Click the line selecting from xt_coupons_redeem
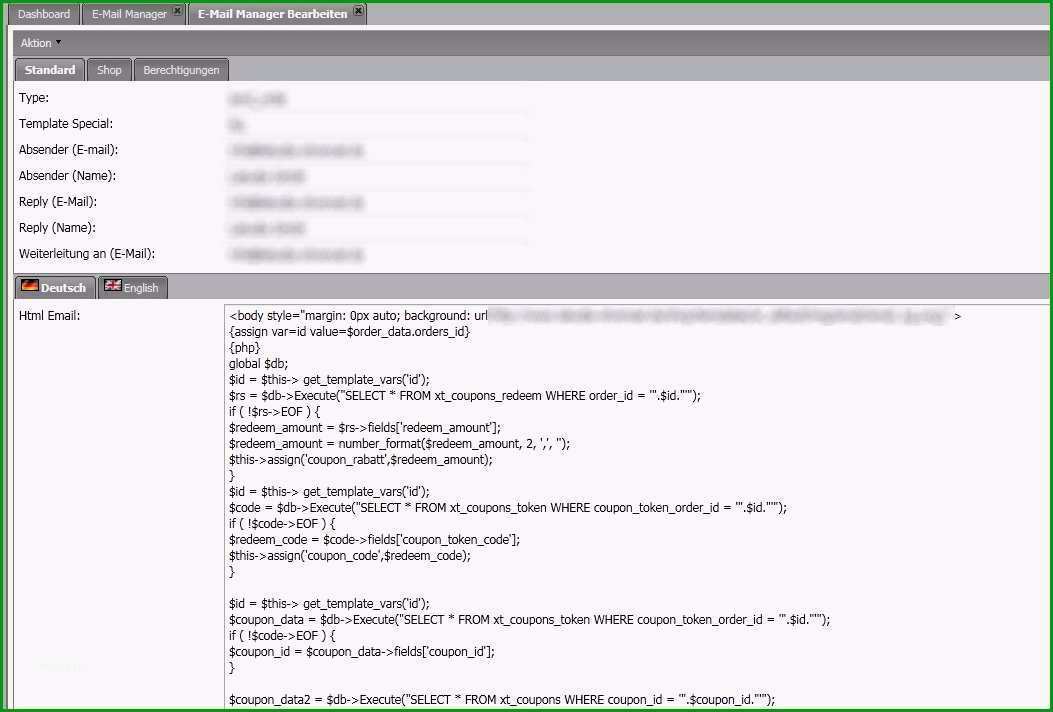The height and width of the screenshot is (712, 1053). pyautogui.click(x=465, y=396)
